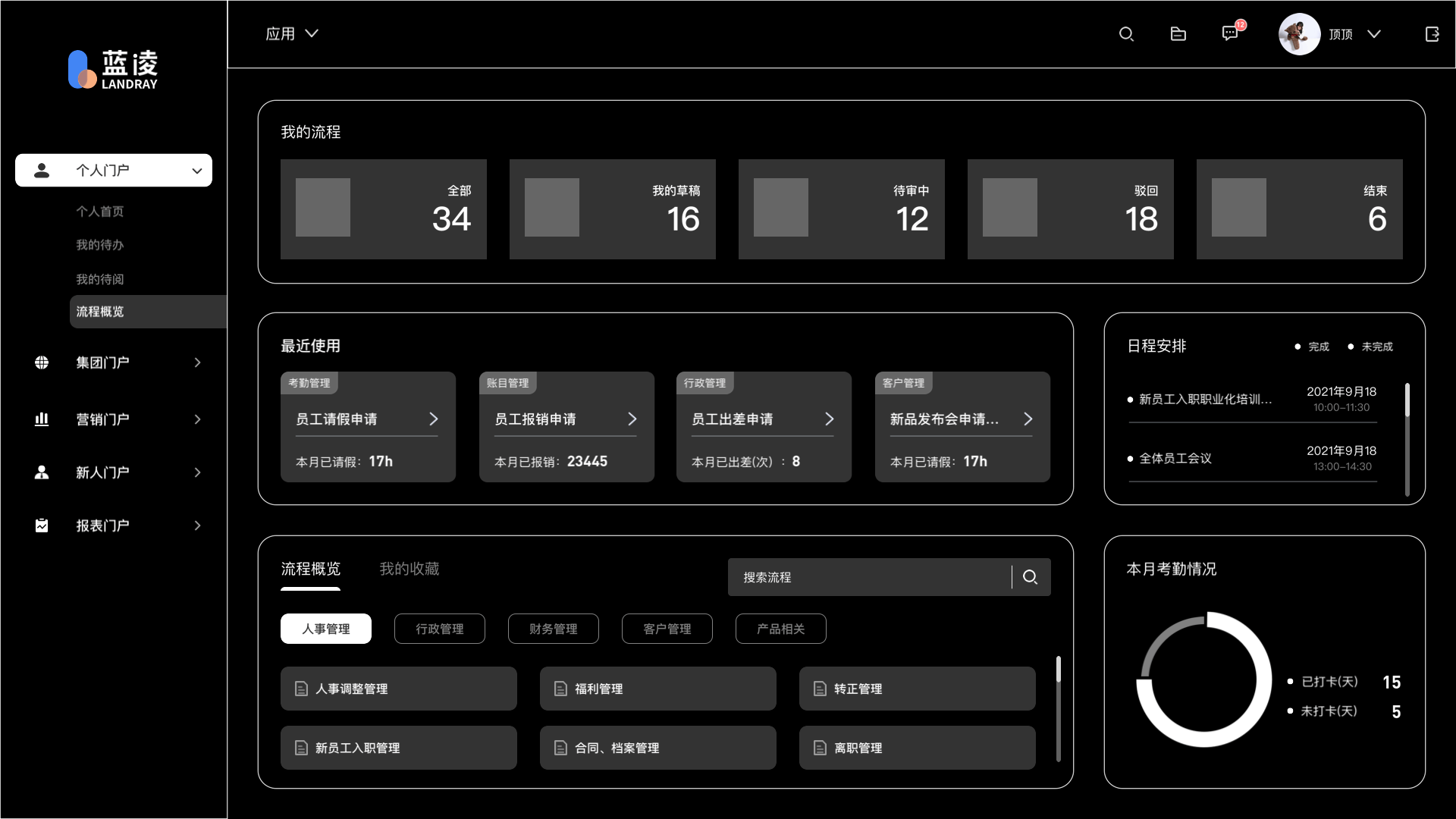Switch to the 我的收藏 tab

click(x=409, y=569)
